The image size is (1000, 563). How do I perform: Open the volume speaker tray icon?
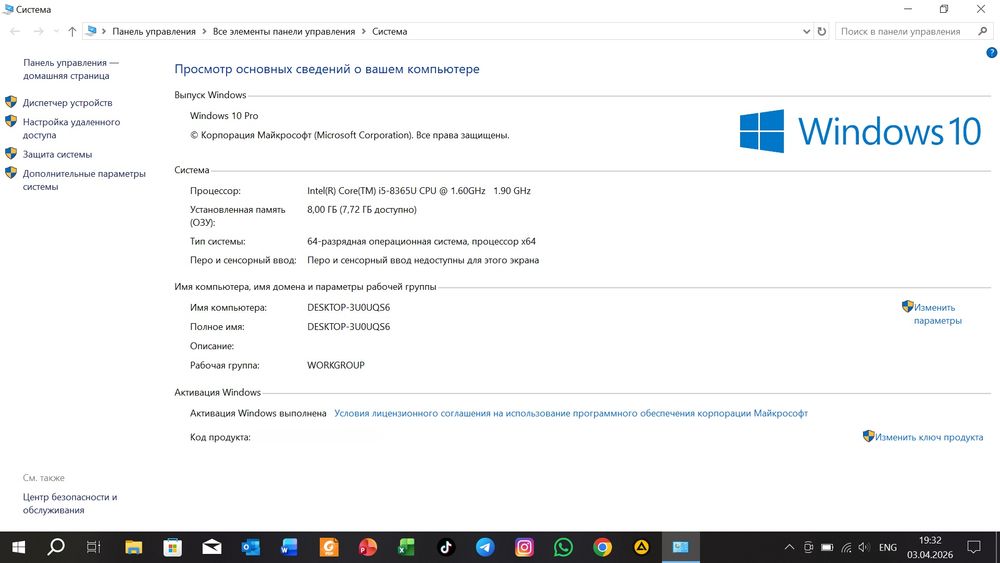pyautogui.click(x=864, y=547)
